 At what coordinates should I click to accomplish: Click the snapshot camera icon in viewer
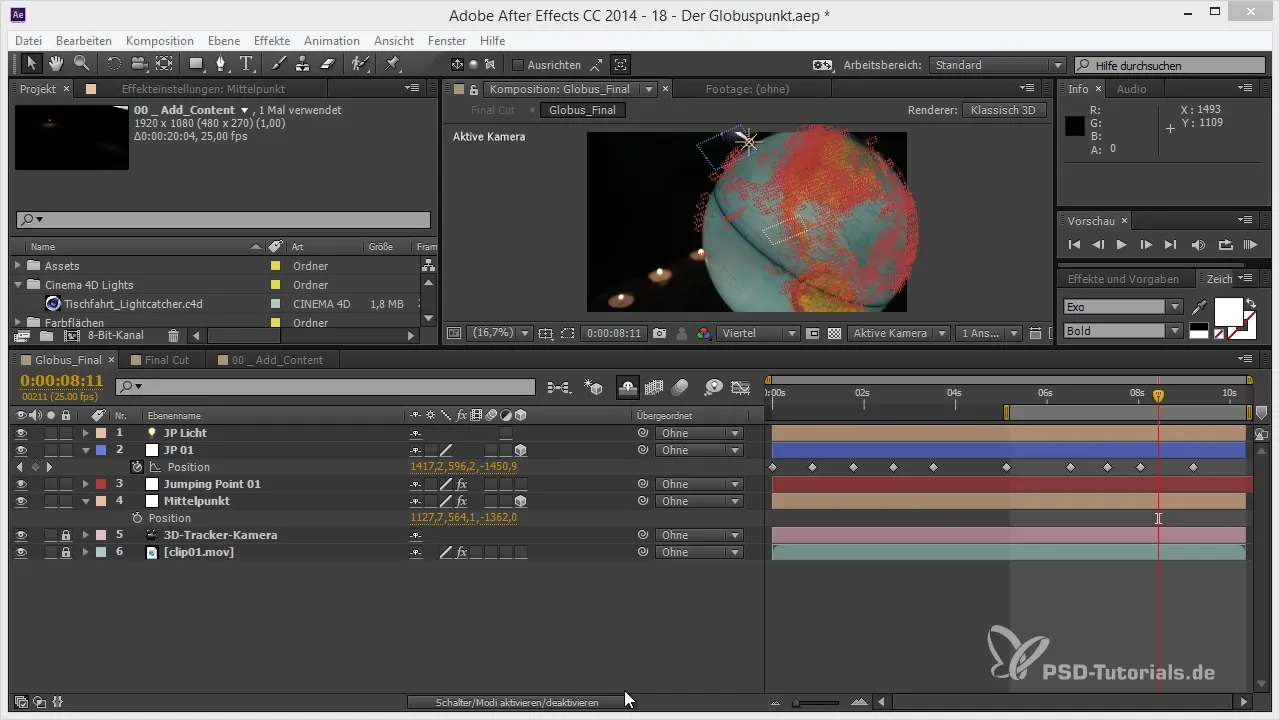pyautogui.click(x=660, y=333)
